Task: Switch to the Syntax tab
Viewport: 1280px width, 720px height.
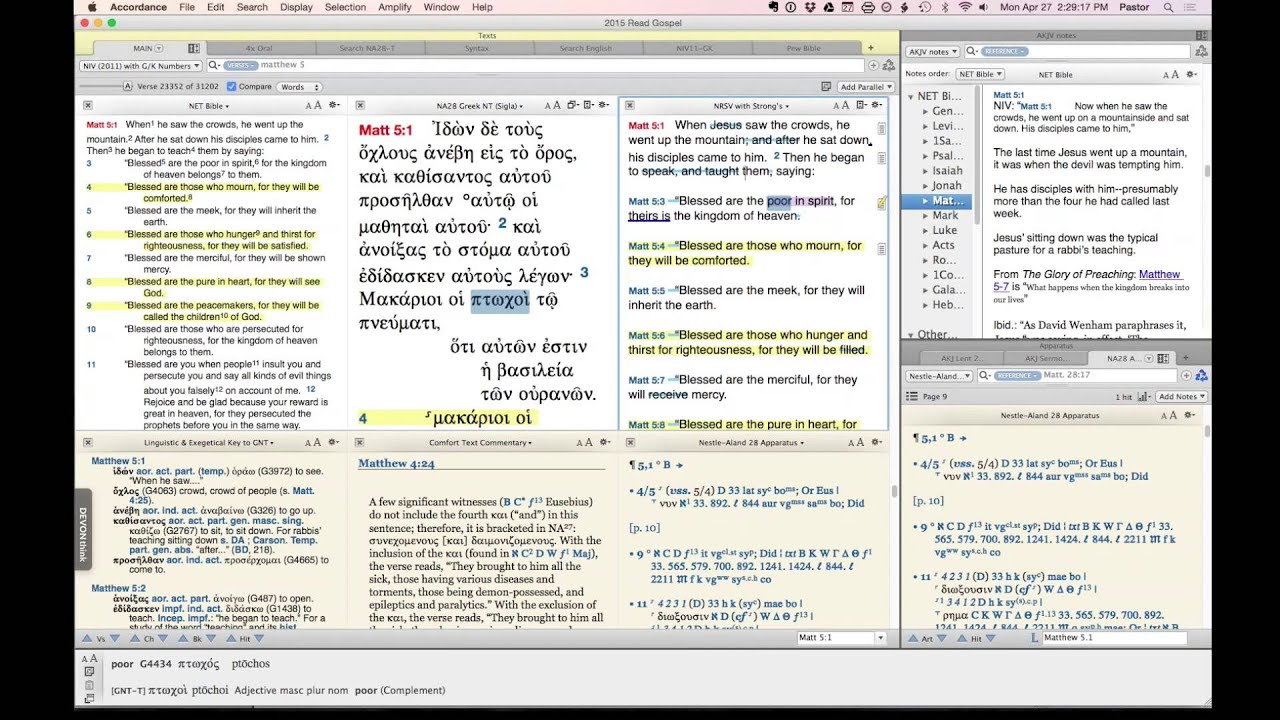Action: (477, 48)
